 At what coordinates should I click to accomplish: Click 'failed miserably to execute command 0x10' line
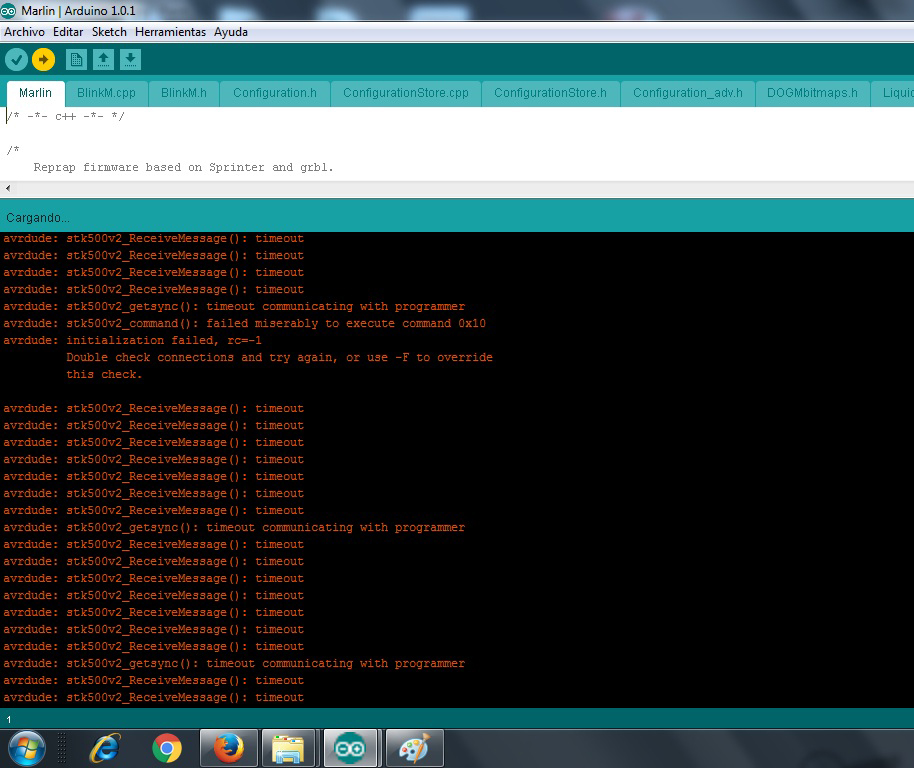[x=244, y=323]
